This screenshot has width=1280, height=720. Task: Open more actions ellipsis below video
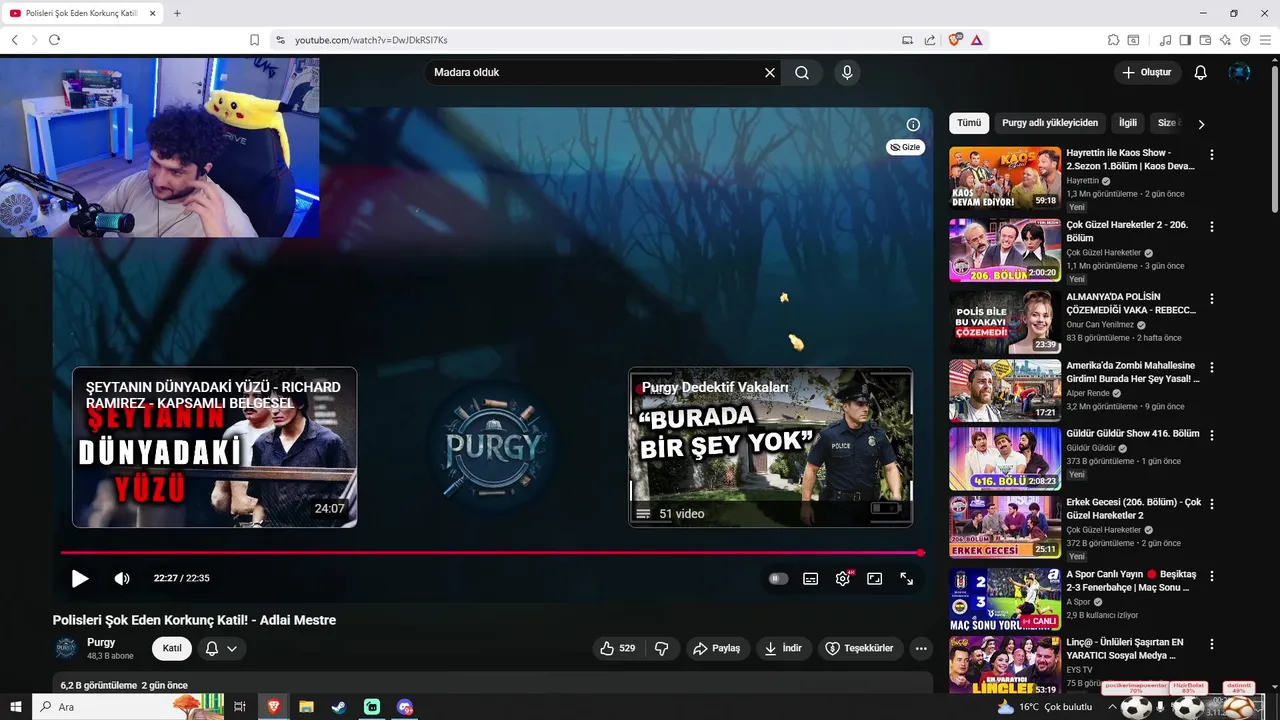[921, 648]
